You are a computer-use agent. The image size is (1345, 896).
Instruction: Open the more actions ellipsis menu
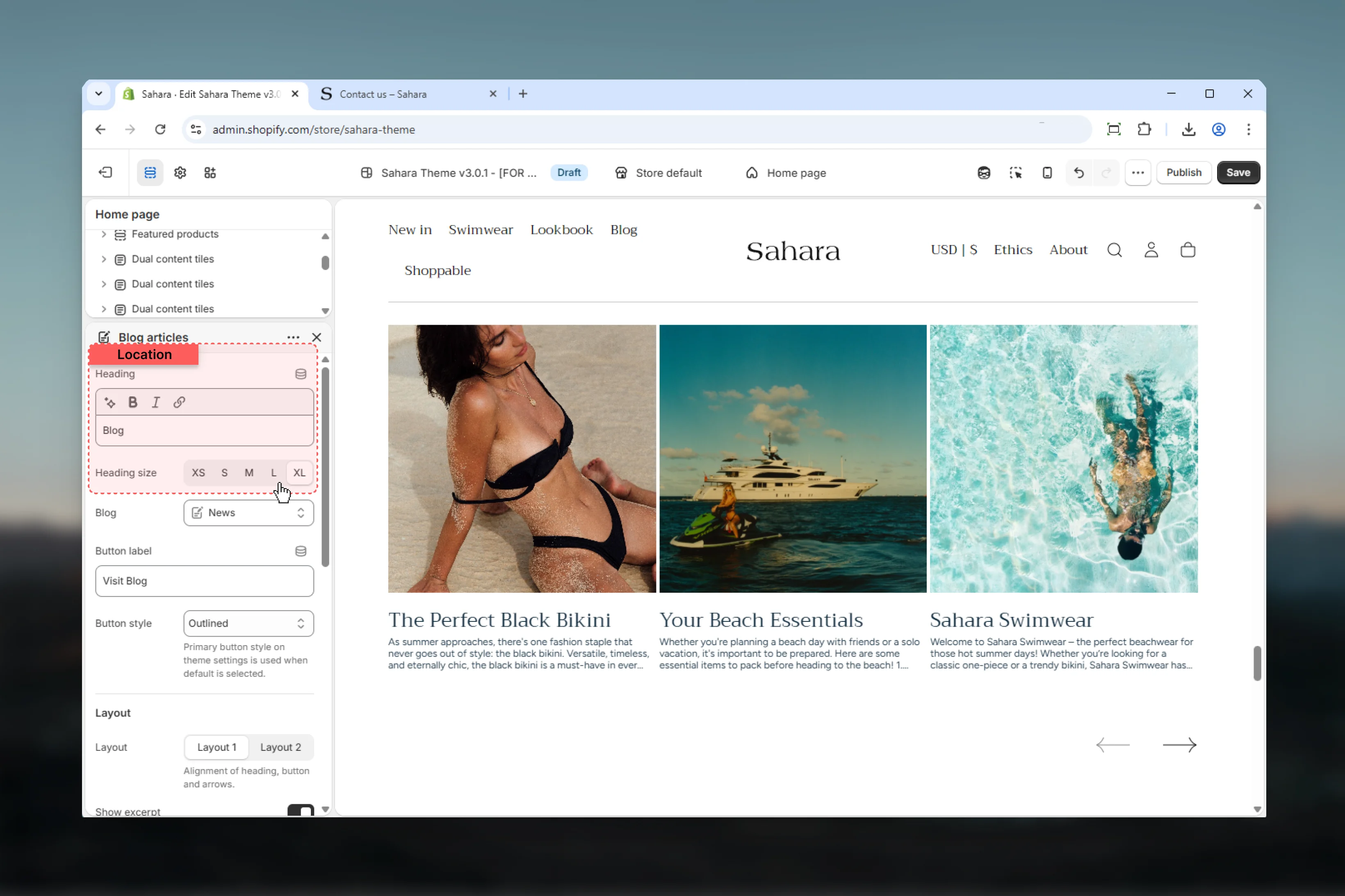tap(1138, 173)
